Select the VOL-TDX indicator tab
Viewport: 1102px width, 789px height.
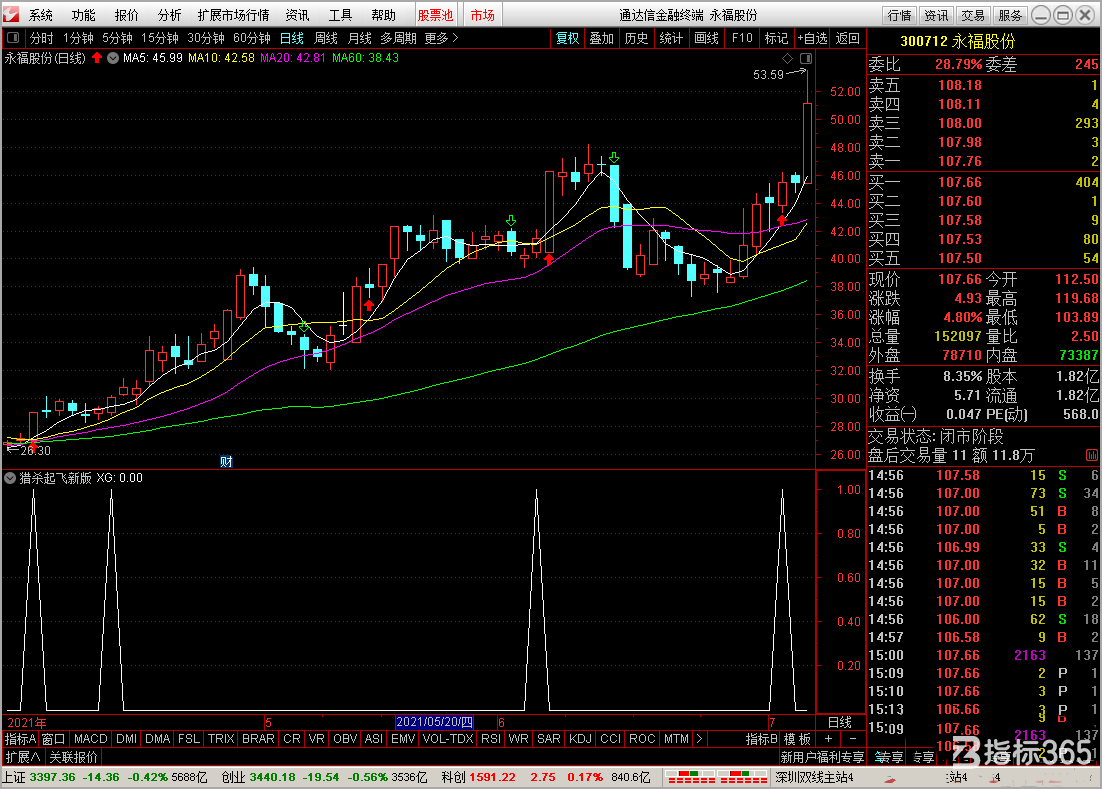point(448,738)
